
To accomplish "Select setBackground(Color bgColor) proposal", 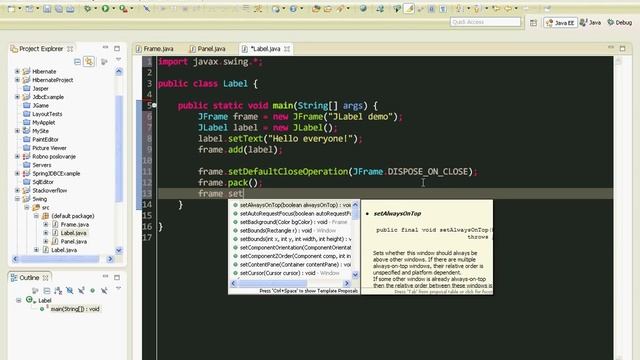I will 291,222.
